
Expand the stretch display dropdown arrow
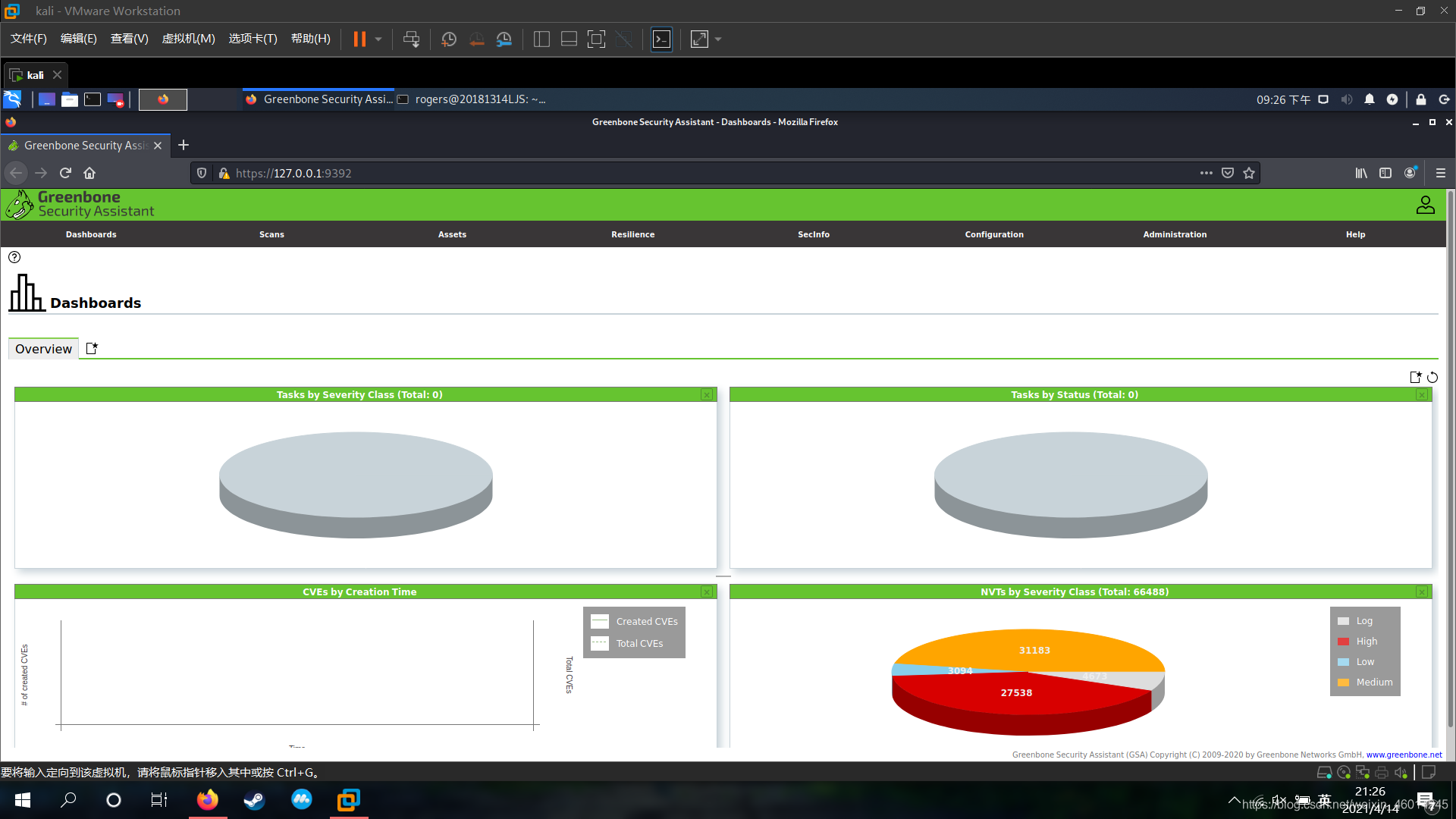click(718, 39)
